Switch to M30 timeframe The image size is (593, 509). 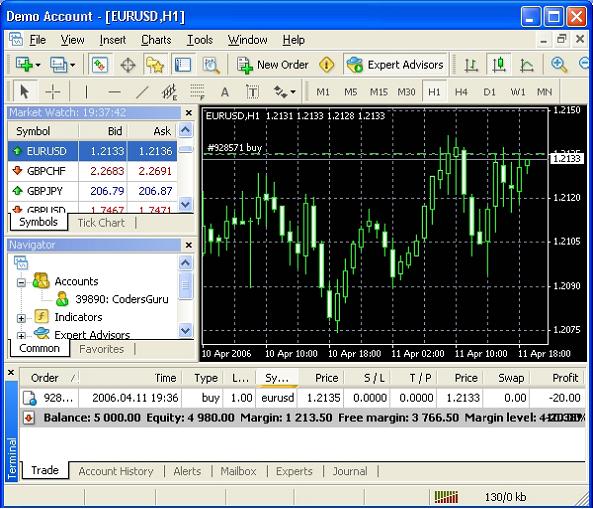406,92
